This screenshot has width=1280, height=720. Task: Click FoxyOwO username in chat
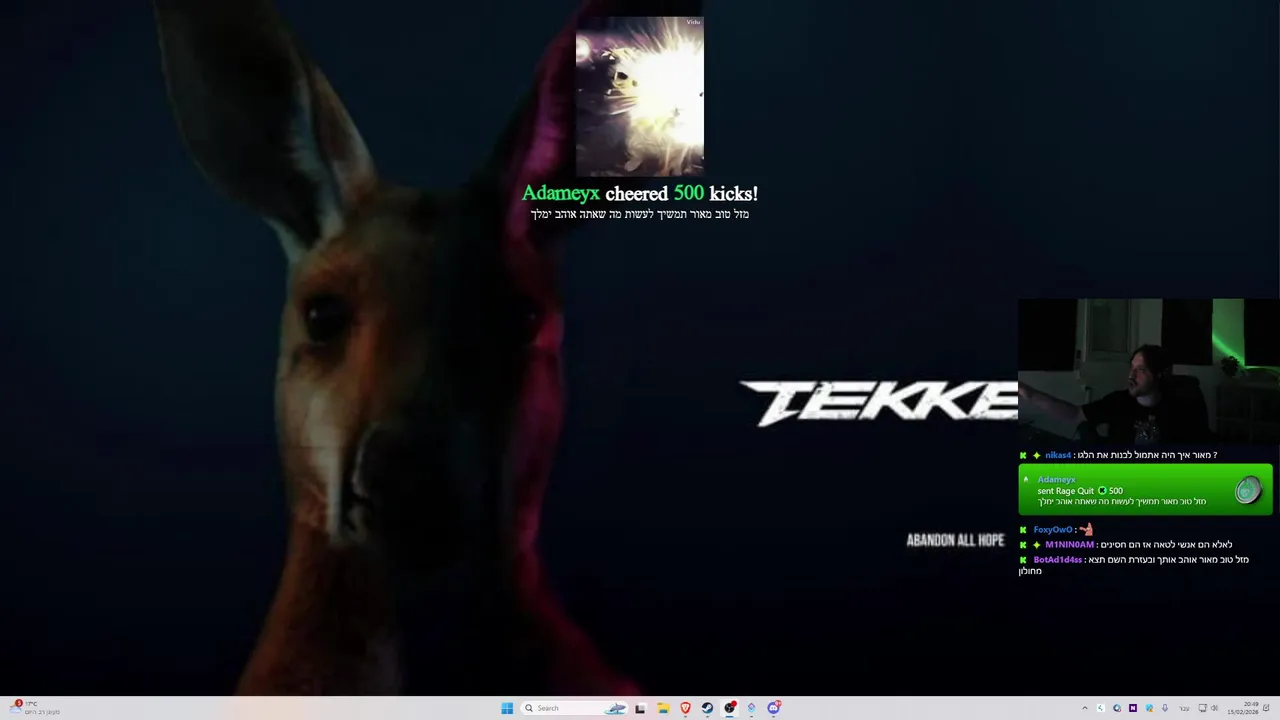point(1053,530)
